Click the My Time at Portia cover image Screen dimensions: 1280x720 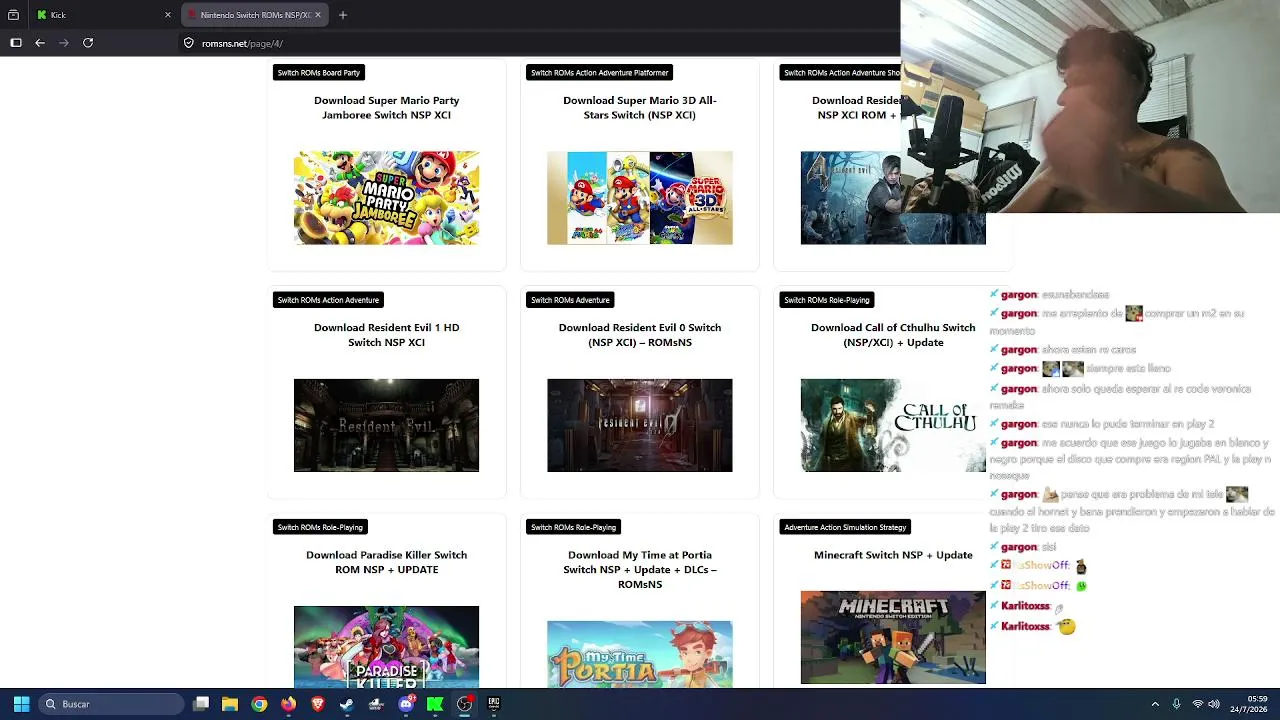(640, 654)
